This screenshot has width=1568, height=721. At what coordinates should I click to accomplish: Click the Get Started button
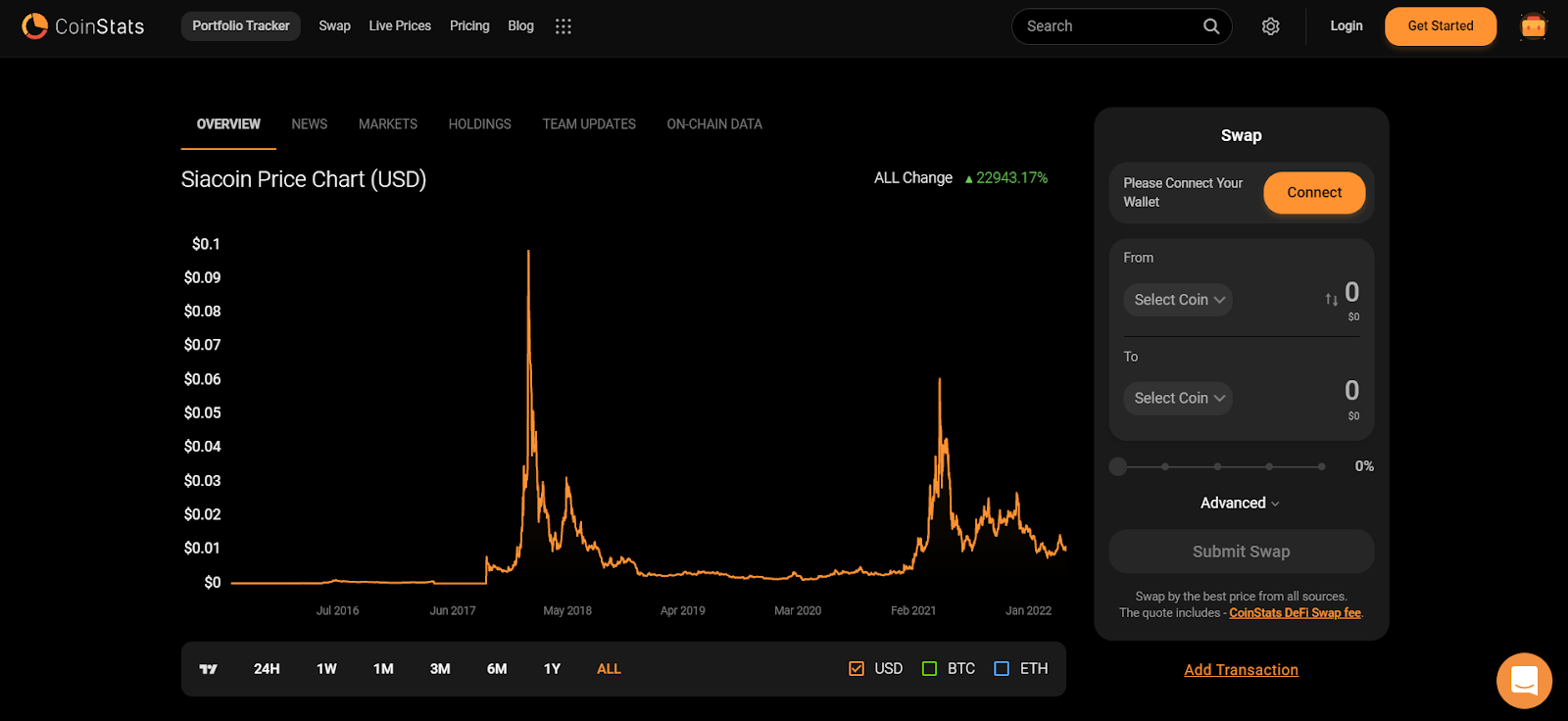1441,26
